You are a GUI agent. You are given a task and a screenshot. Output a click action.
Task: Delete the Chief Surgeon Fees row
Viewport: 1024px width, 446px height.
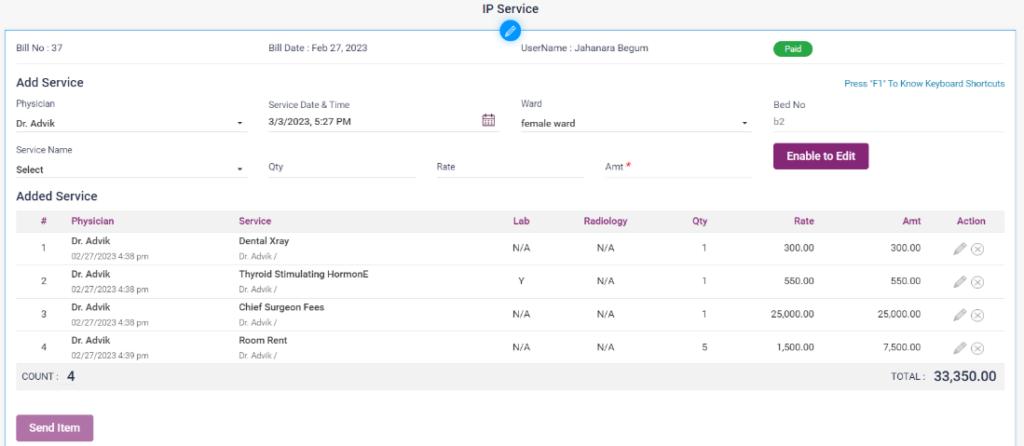click(977, 315)
